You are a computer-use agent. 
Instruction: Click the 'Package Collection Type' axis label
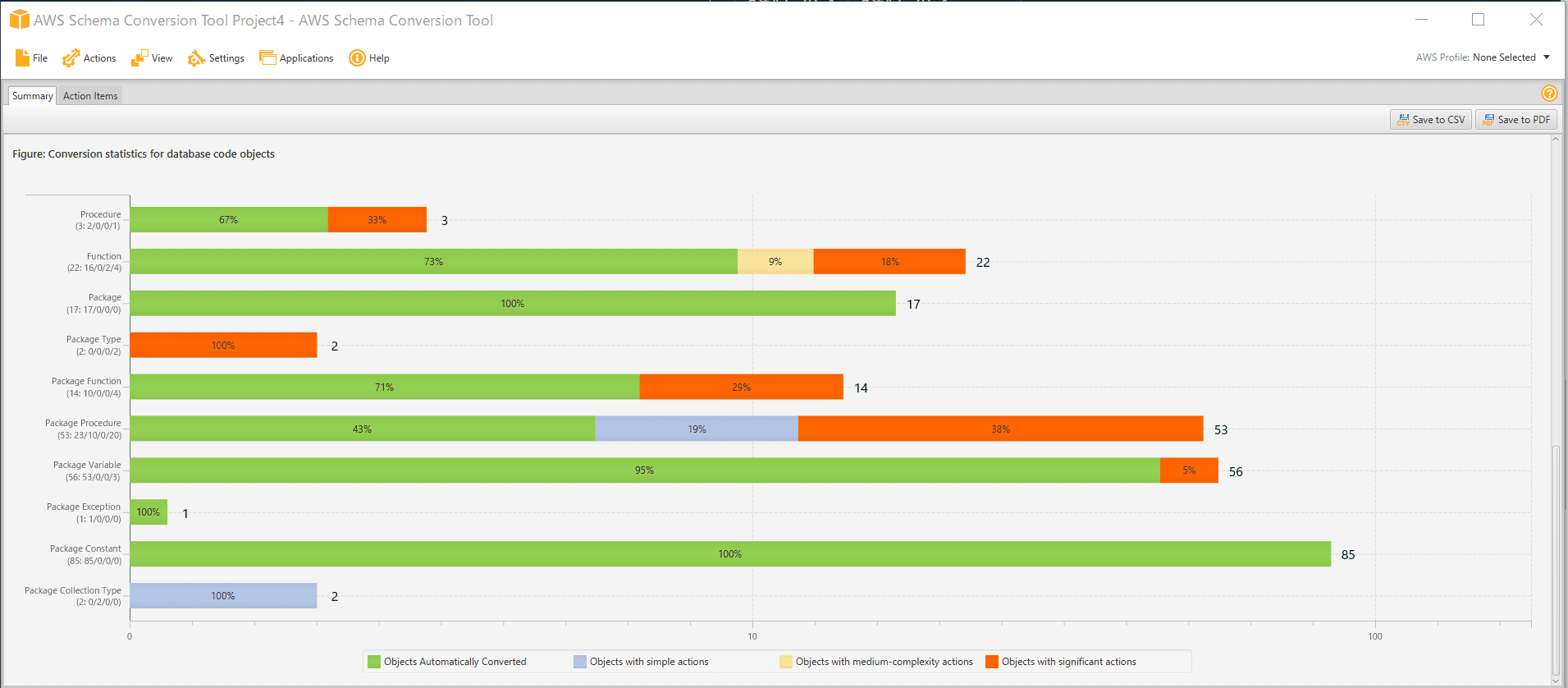pyautogui.click(x=72, y=596)
